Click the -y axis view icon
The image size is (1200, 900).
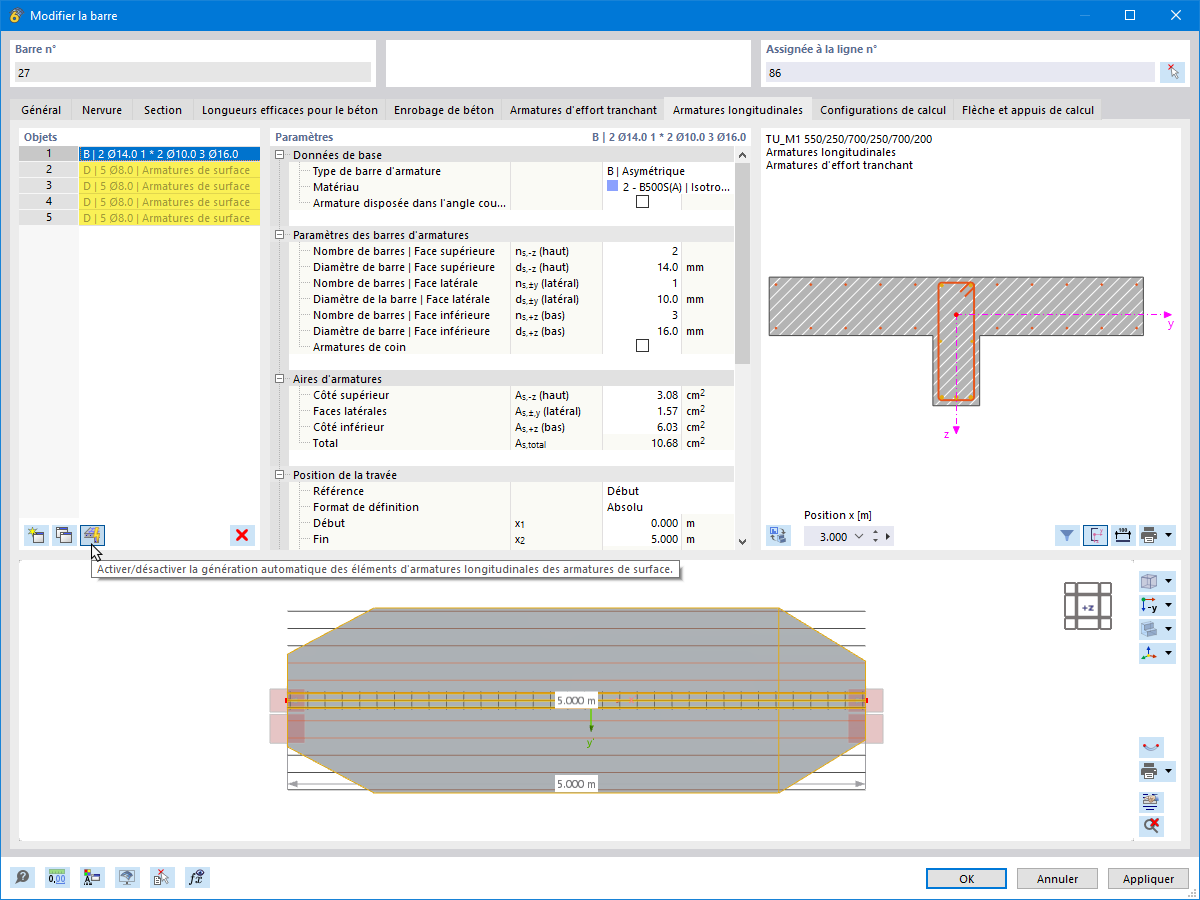click(x=1149, y=605)
